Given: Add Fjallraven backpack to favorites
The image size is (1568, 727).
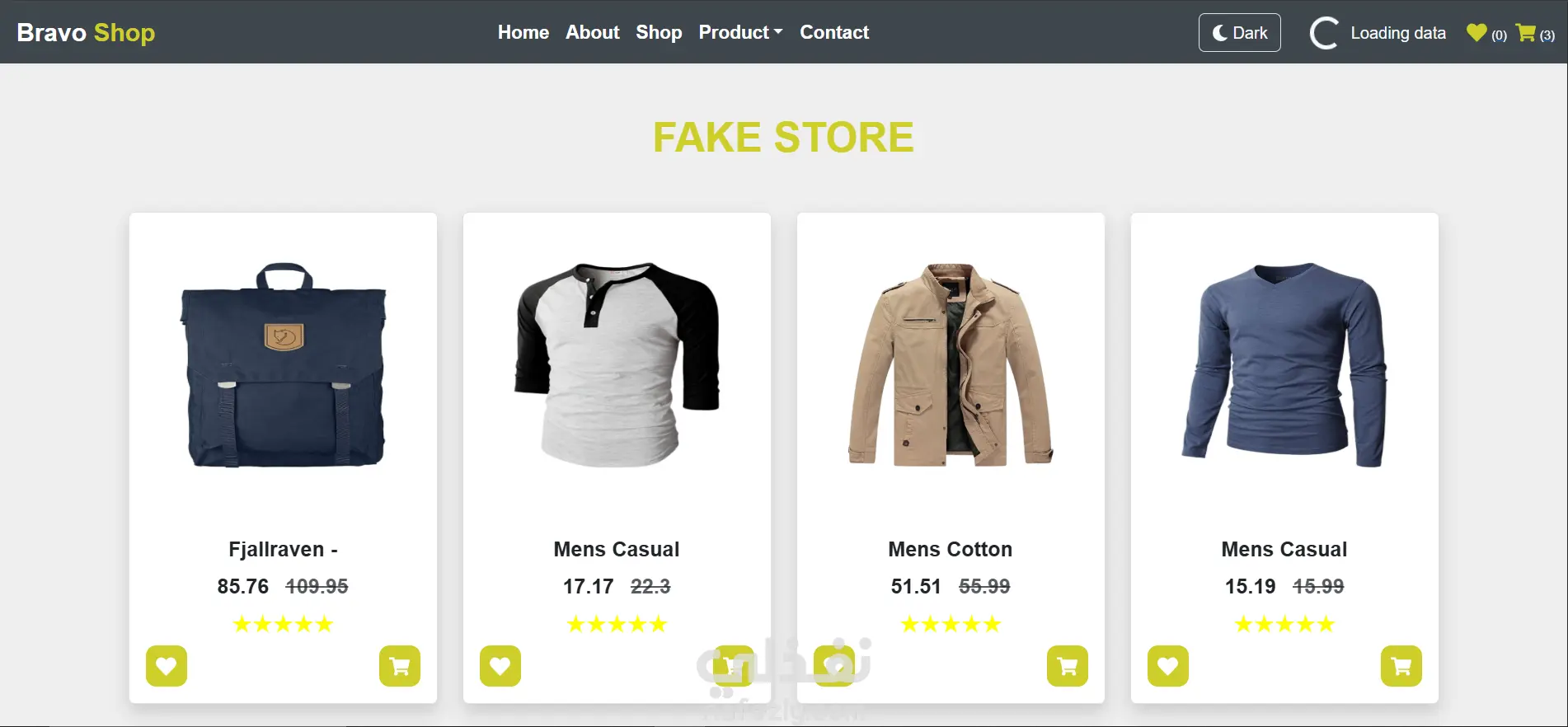Looking at the screenshot, I should [x=167, y=666].
